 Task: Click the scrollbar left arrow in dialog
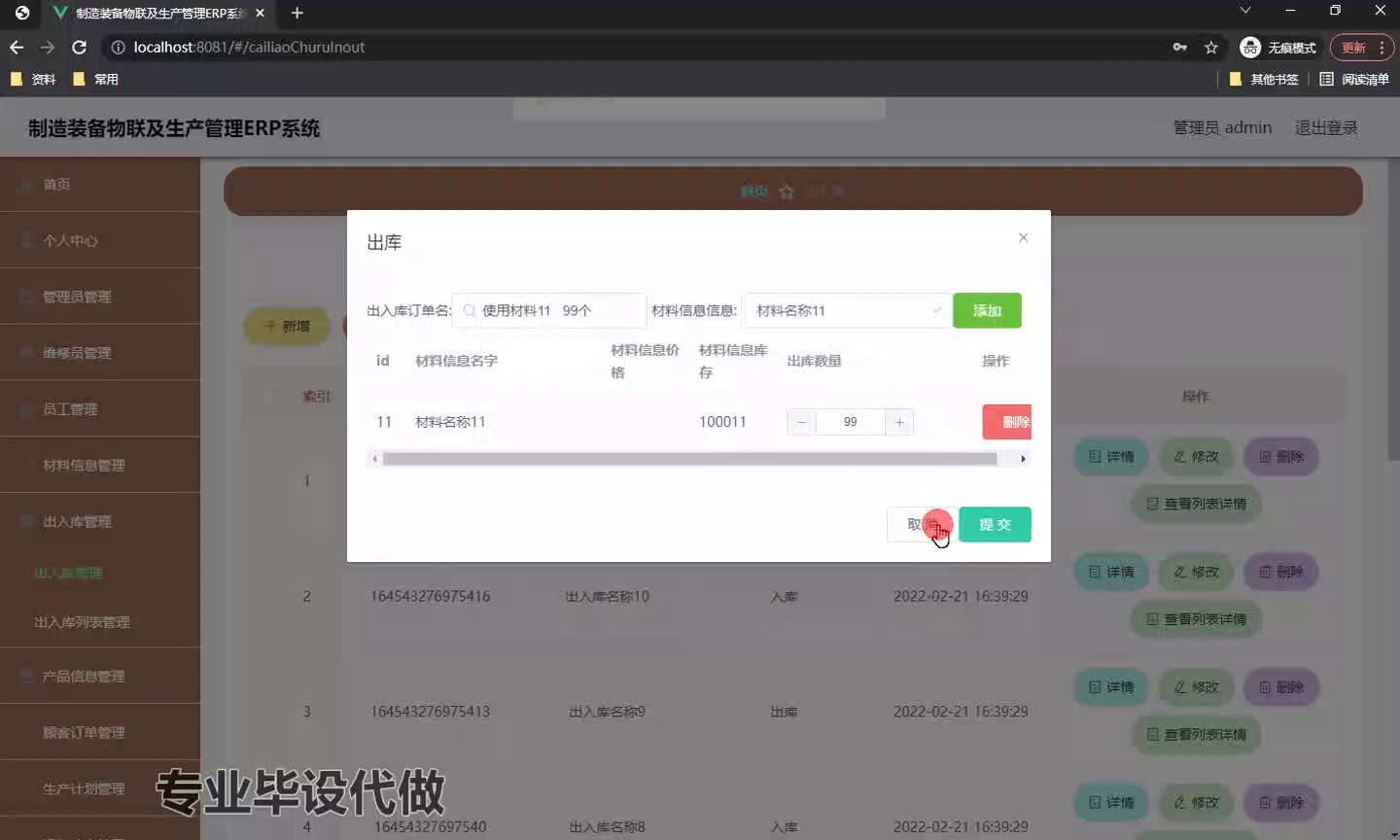tap(374, 459)
